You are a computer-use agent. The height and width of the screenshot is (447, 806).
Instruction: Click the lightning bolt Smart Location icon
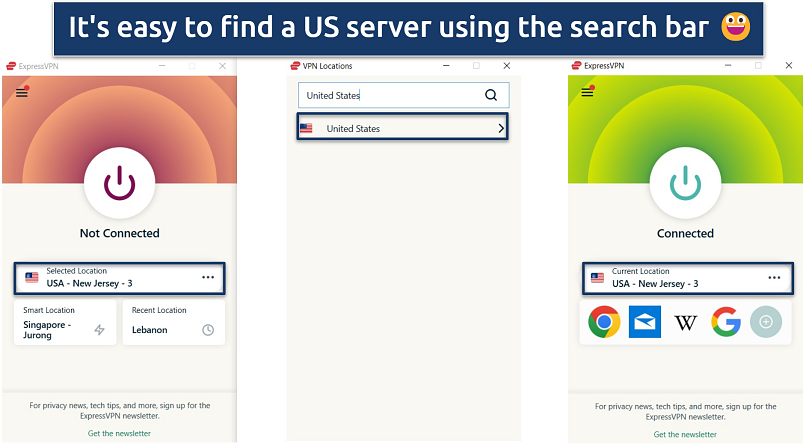click(99, 330)
